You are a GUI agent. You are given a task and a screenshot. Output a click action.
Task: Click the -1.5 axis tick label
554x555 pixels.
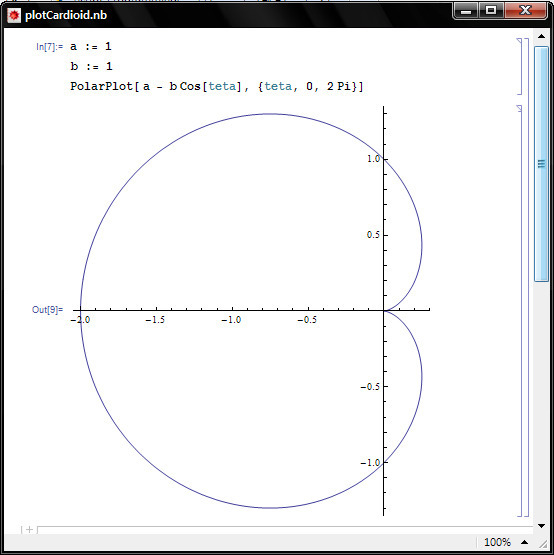[155, 320]
